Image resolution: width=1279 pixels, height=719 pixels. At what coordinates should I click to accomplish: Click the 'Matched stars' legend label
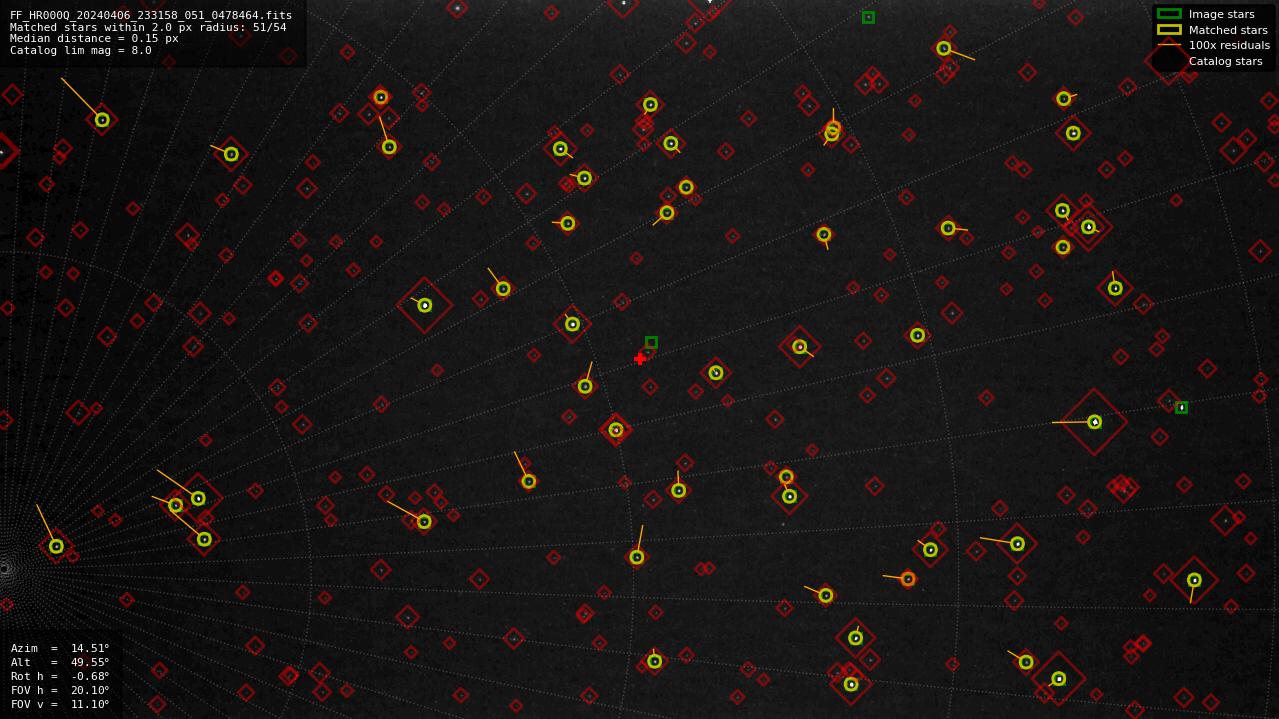[x=1228, y=30]
